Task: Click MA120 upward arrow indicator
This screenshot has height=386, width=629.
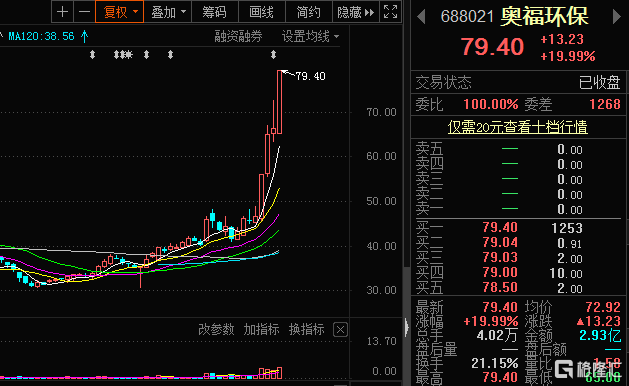Action: [x=84, y=37]
